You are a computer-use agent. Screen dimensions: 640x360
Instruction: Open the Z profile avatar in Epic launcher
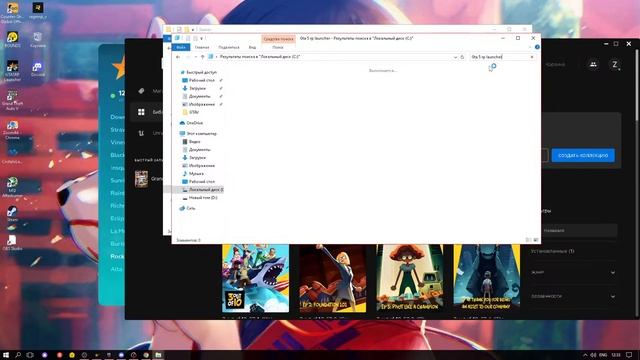coord(615,64)
